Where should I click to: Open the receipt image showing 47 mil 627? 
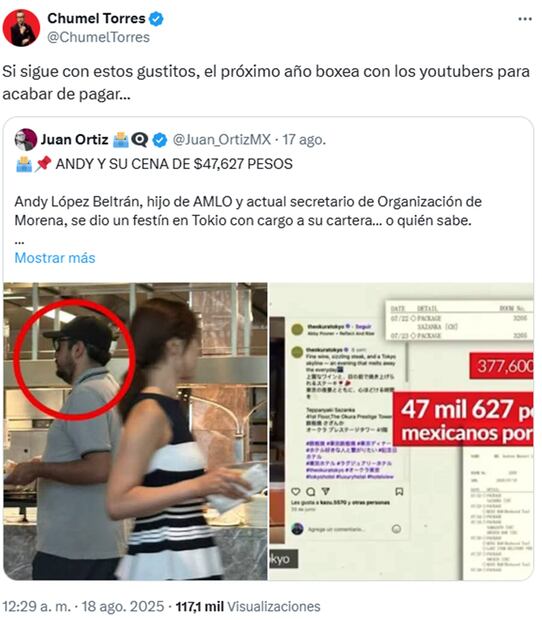(x=401, y=431)
